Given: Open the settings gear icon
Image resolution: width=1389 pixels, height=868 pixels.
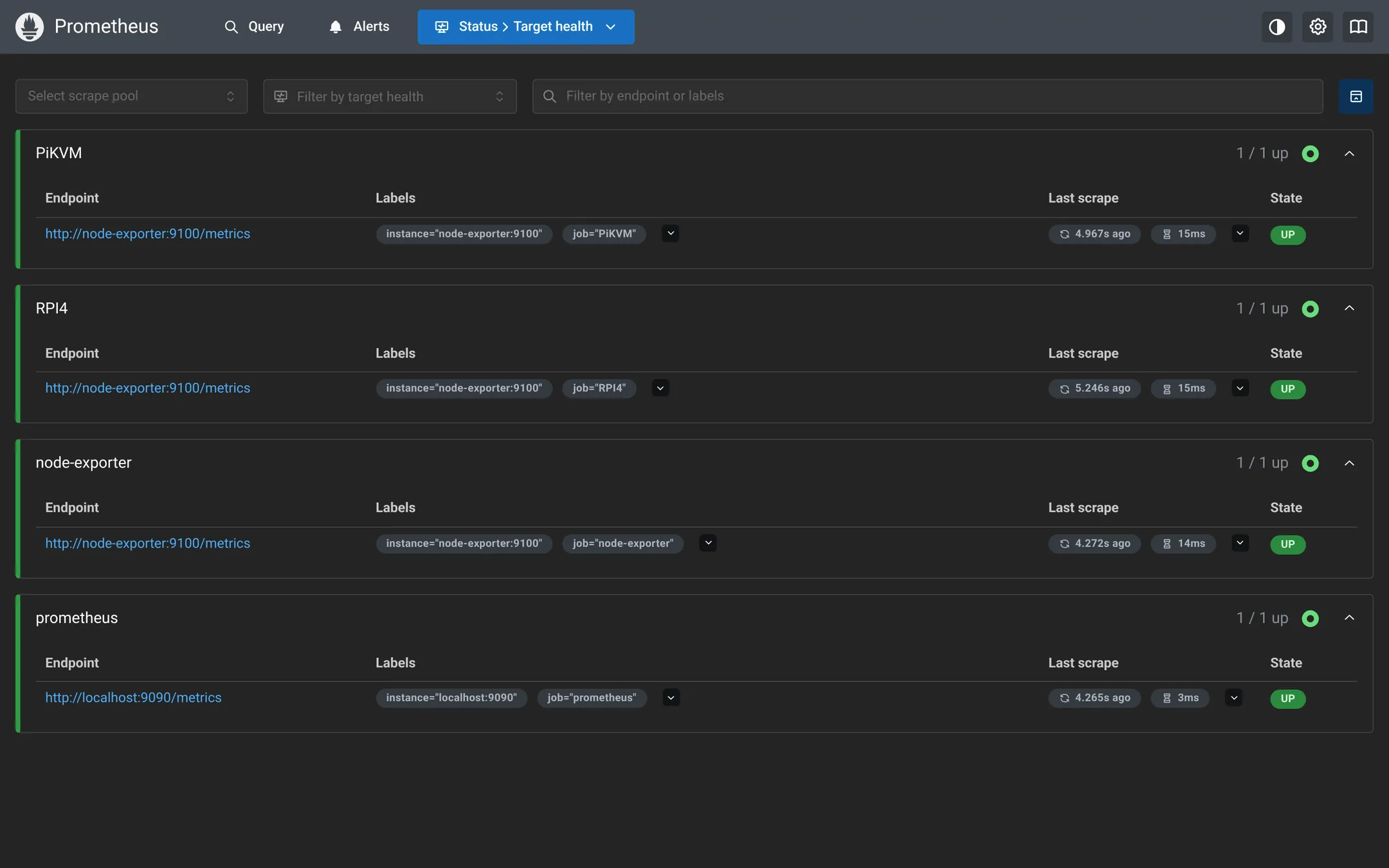Looking at the screenshot, I should [x=1318, y=26].
